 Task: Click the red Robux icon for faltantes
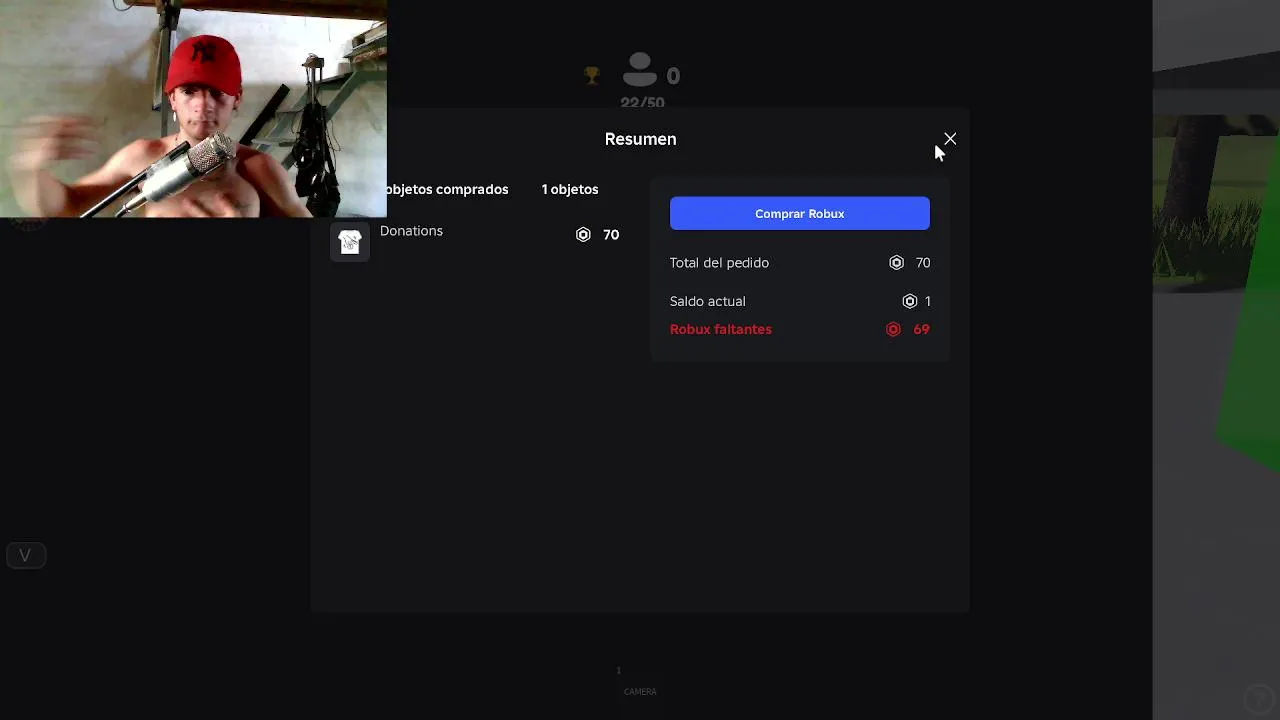coord(893,329)
